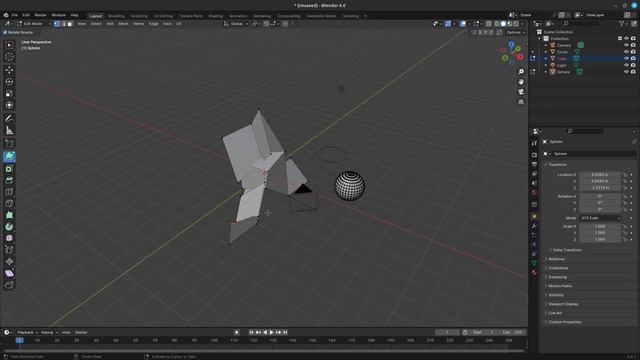Toggle the Rotate Source checkbox
The width and height of the screenshot is (640, 360).
click(x=5, y=32)
